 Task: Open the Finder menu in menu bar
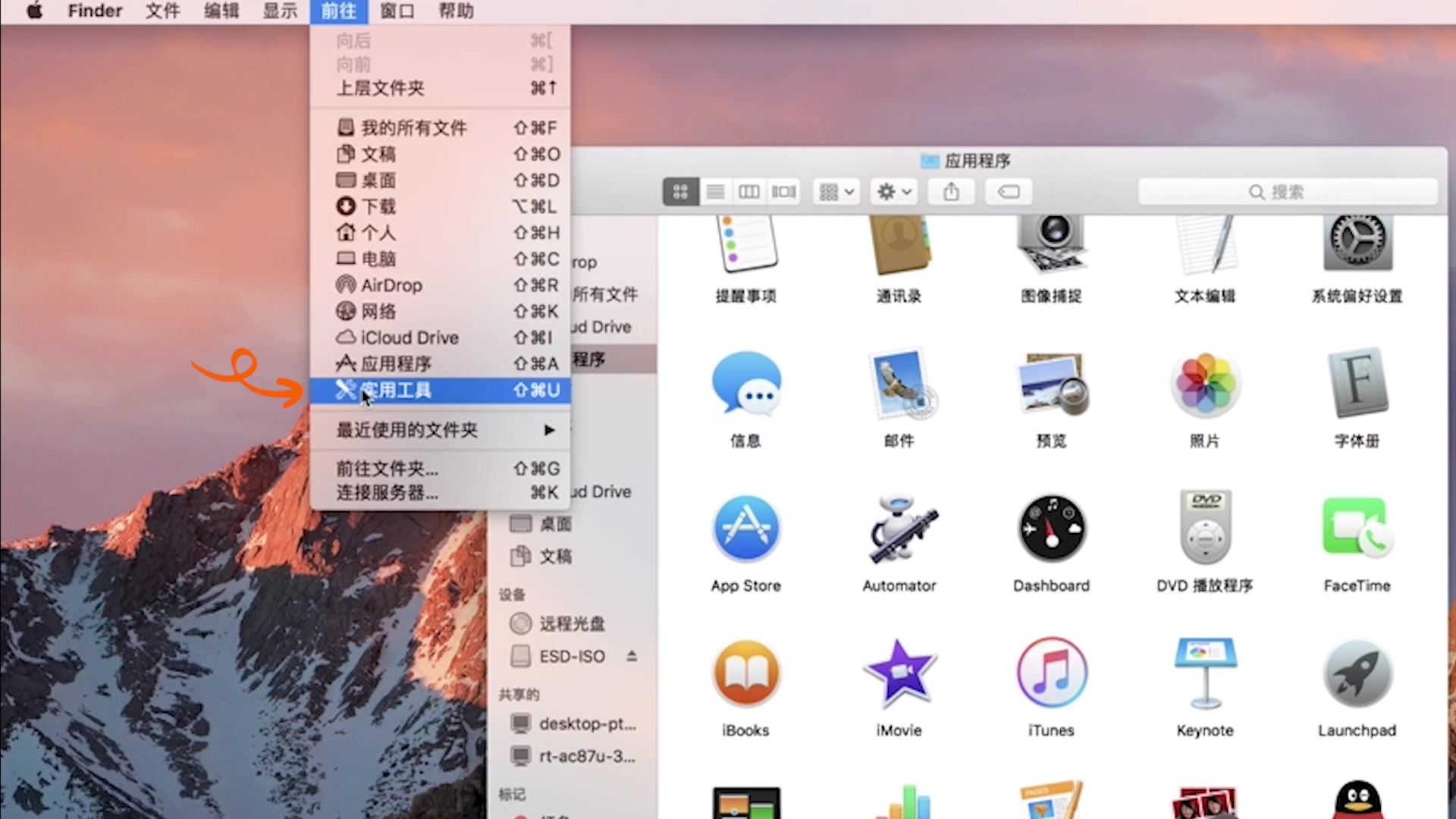tap(95, 11)
